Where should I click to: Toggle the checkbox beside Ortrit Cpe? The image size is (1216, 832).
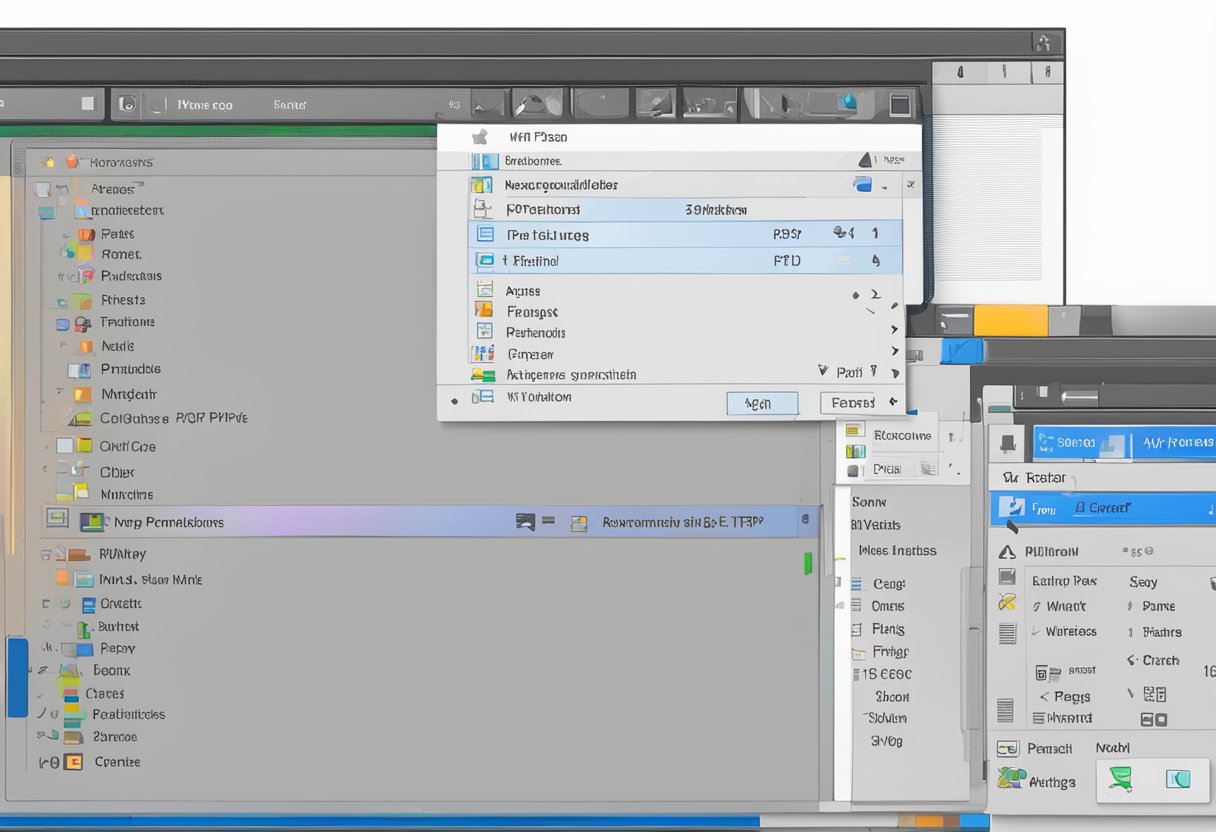[65, 446]
